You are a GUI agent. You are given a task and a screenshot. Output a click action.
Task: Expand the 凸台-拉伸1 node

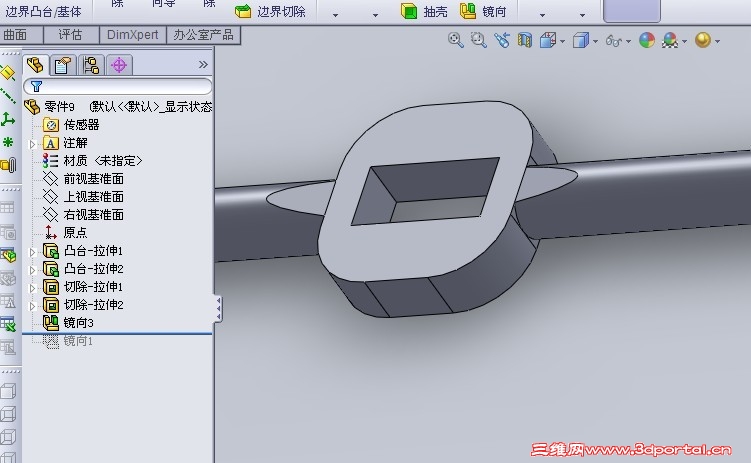(x=32, y=252)
